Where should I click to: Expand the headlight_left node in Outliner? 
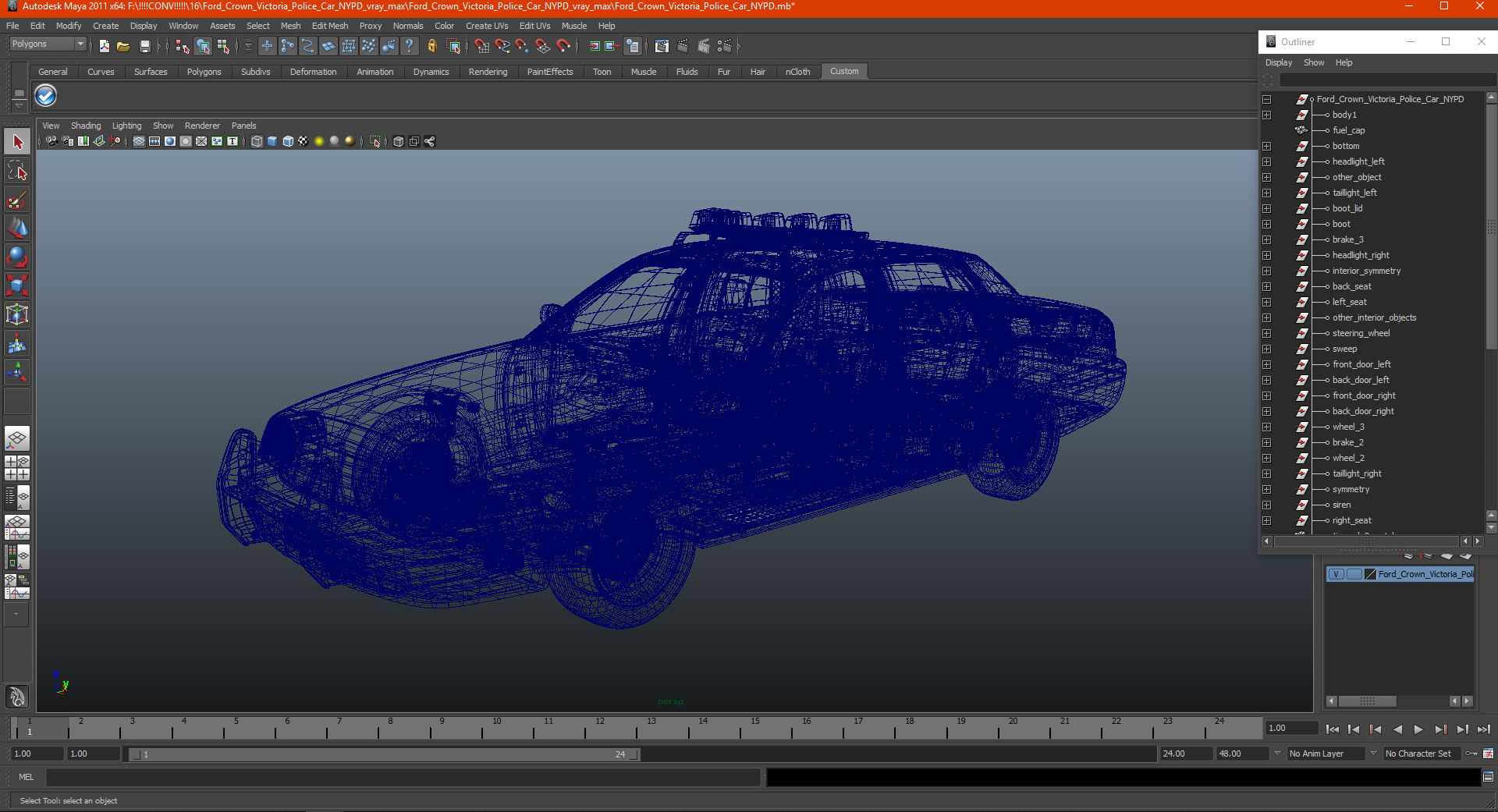pyautogui.click(x=1266, y=161)
